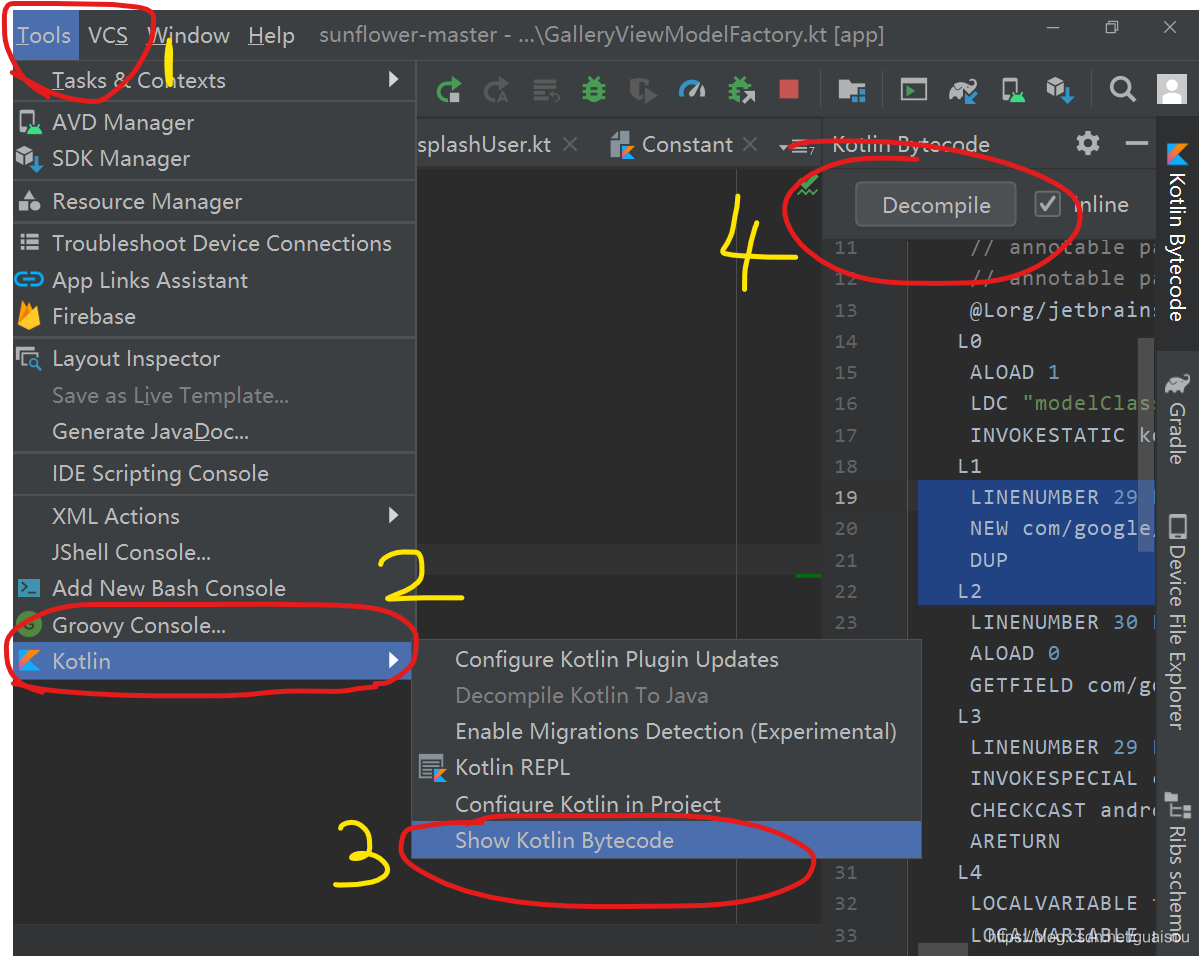Open Project Structure folder icon
Viewport: 1199px width, 956px height.
click(852, 90)
